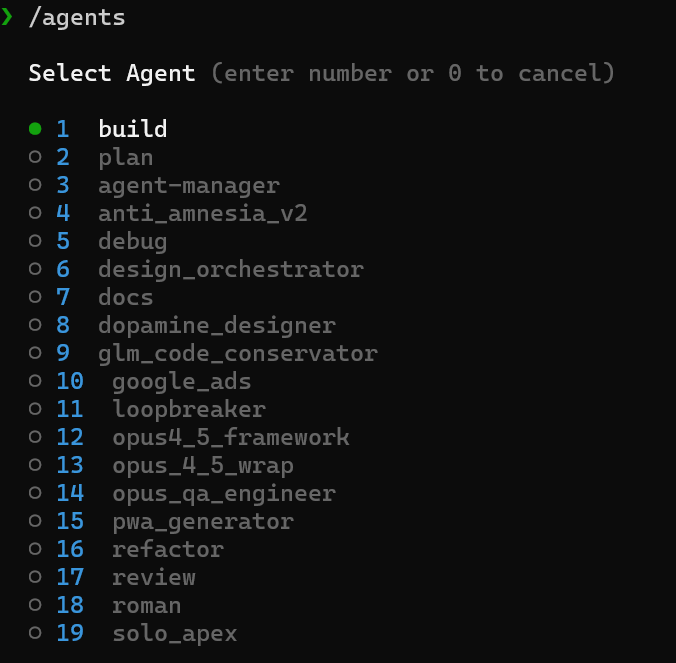
Task: Select the pwa_generator agent
Action: point(202,521)
